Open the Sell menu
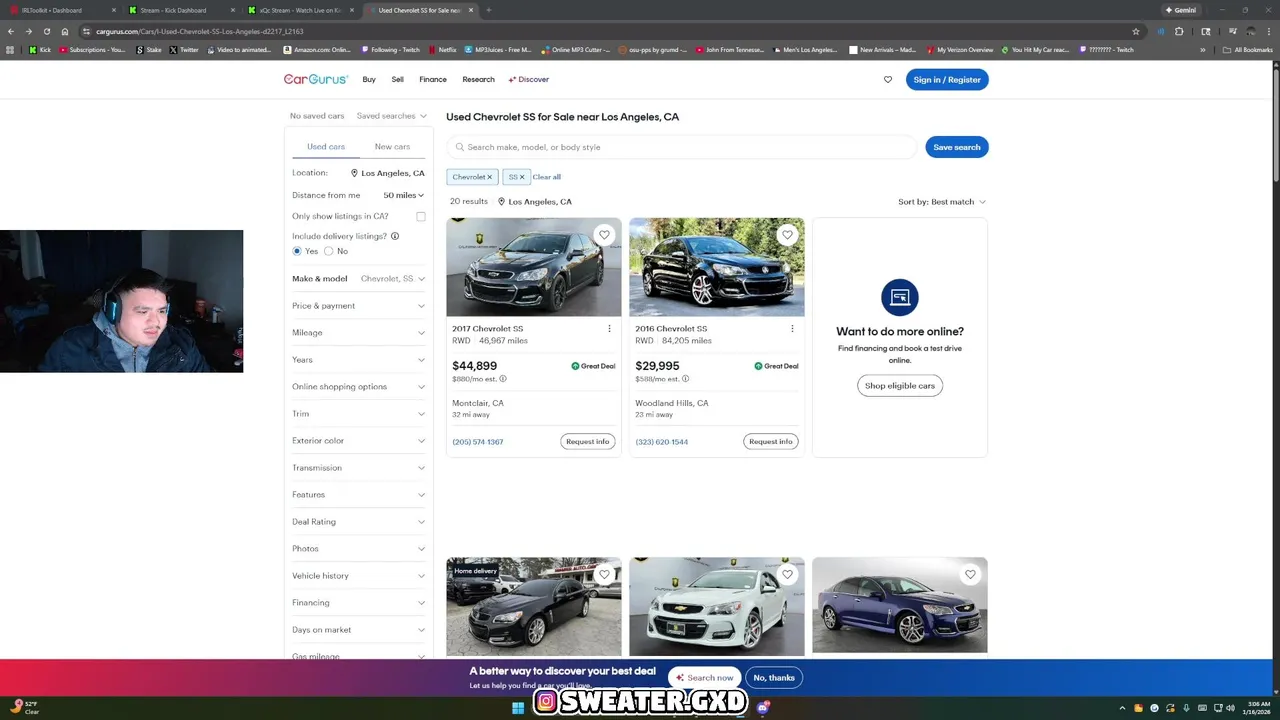This screenshot has width=1280, height=720. [398, 79]
